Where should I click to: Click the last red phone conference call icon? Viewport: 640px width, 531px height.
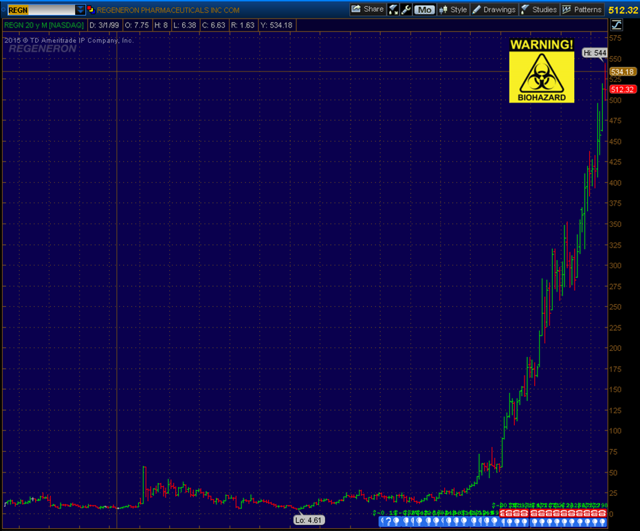coord(602,513)
